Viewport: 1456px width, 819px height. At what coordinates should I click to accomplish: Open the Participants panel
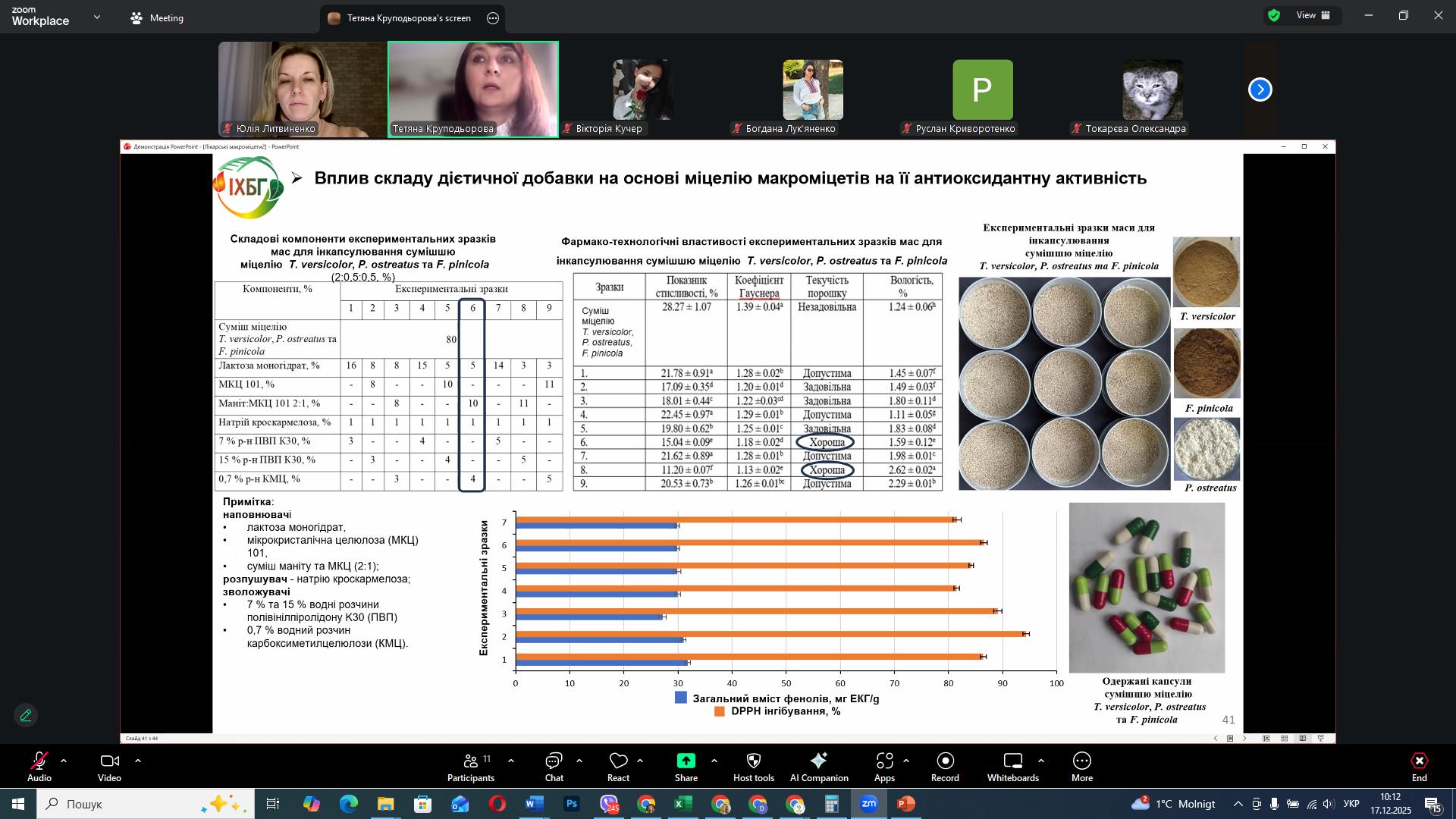pos(470,767)
